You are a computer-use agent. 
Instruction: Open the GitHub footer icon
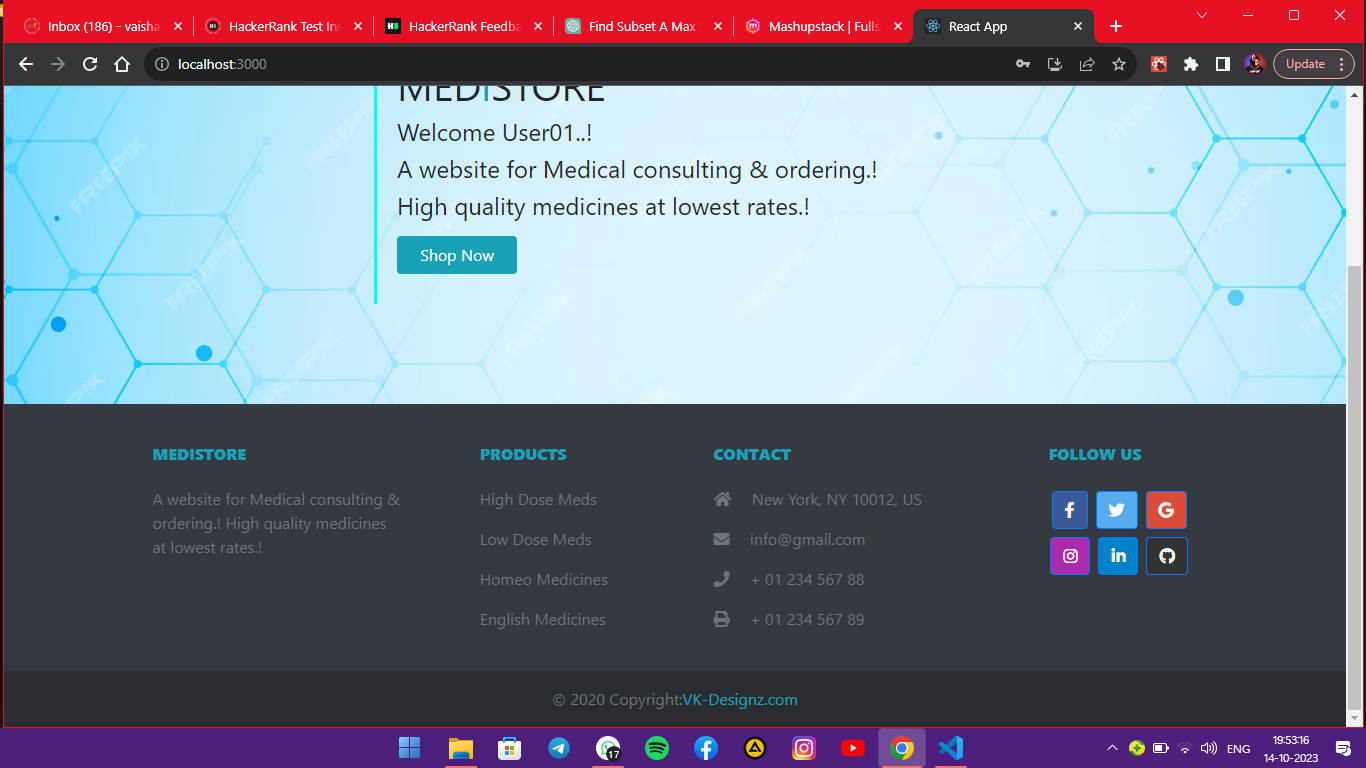1166,556
